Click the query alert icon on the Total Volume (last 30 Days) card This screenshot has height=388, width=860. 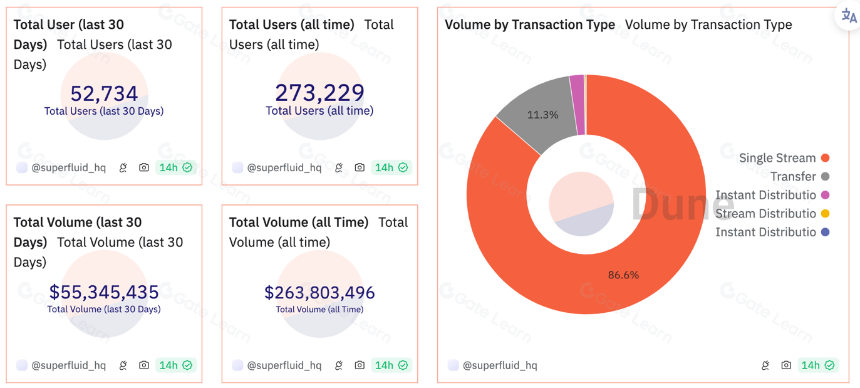coord(123,365)
